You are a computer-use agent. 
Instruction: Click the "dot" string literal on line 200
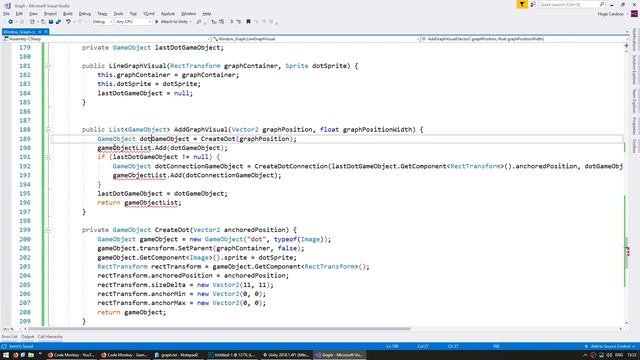click(x=257, y=239)
